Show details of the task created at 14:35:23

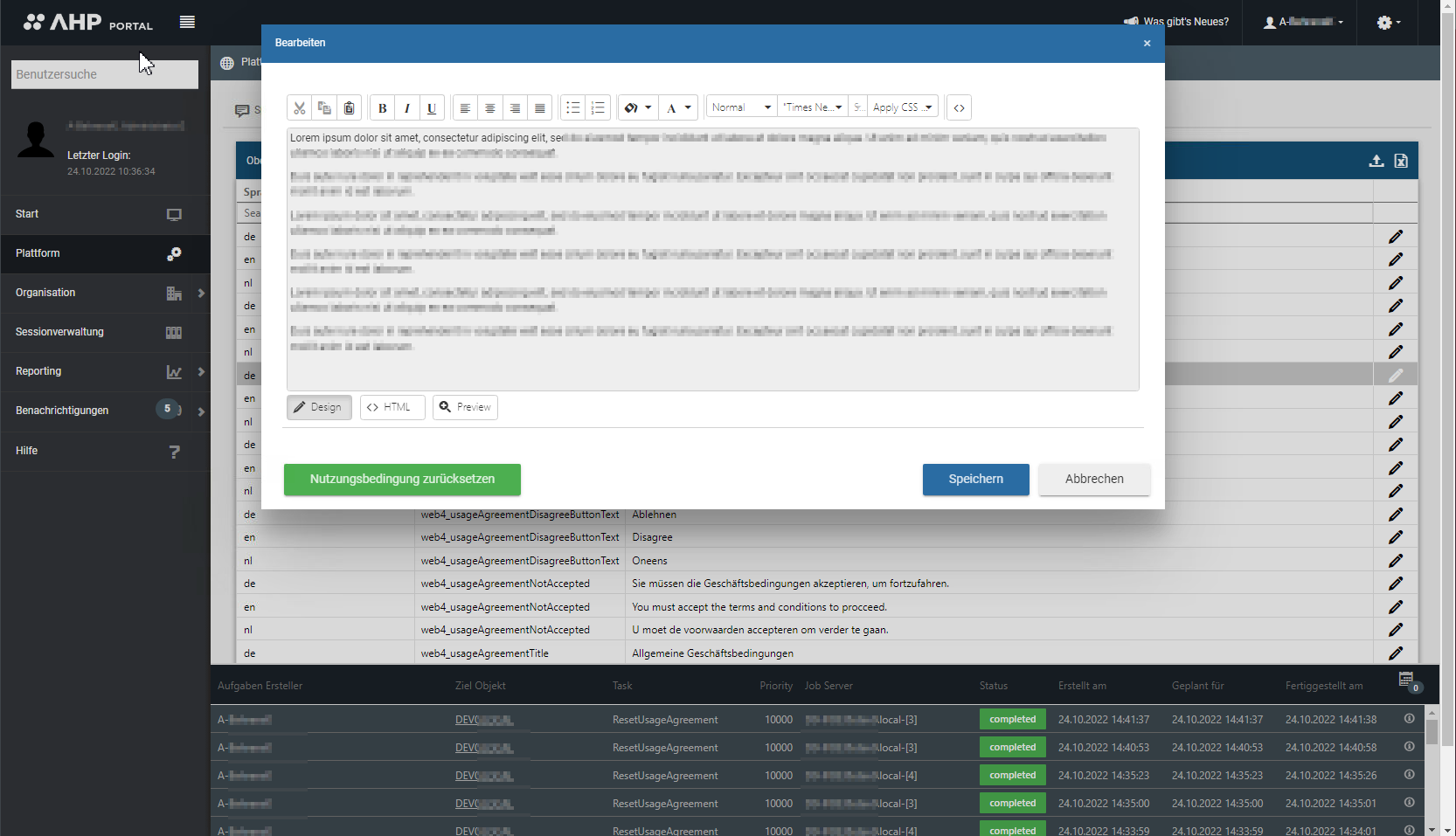(x=1409, y=775)
